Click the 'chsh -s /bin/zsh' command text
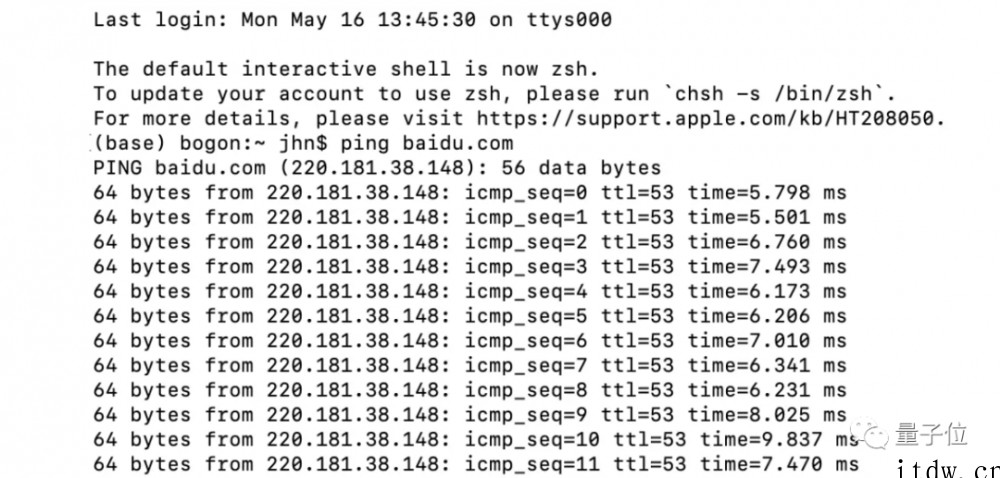This screenshot has height=478, width=1000. 774,94
